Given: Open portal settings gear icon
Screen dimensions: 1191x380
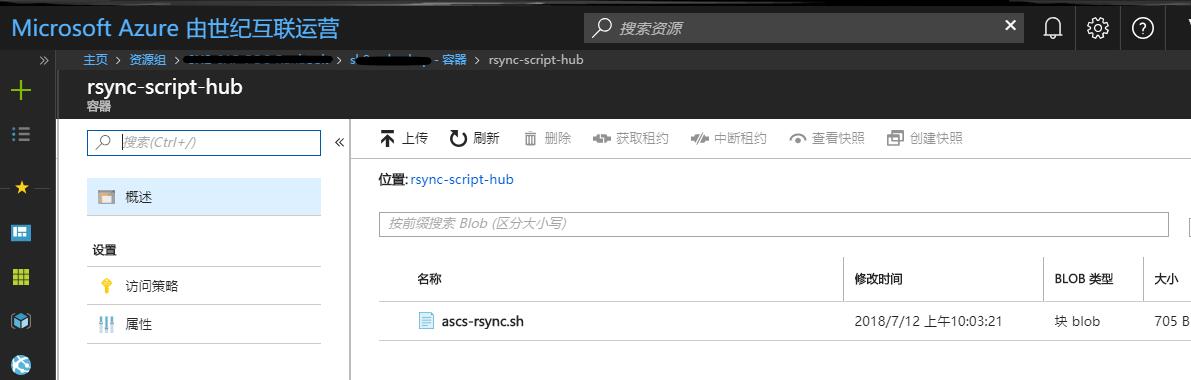Looking at the screenshot, I should point(1098,28).
